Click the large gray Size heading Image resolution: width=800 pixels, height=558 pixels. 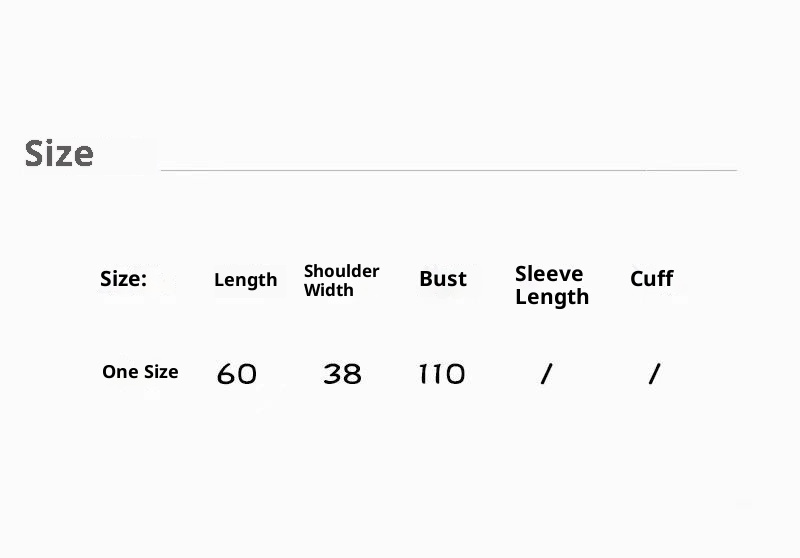59,154
